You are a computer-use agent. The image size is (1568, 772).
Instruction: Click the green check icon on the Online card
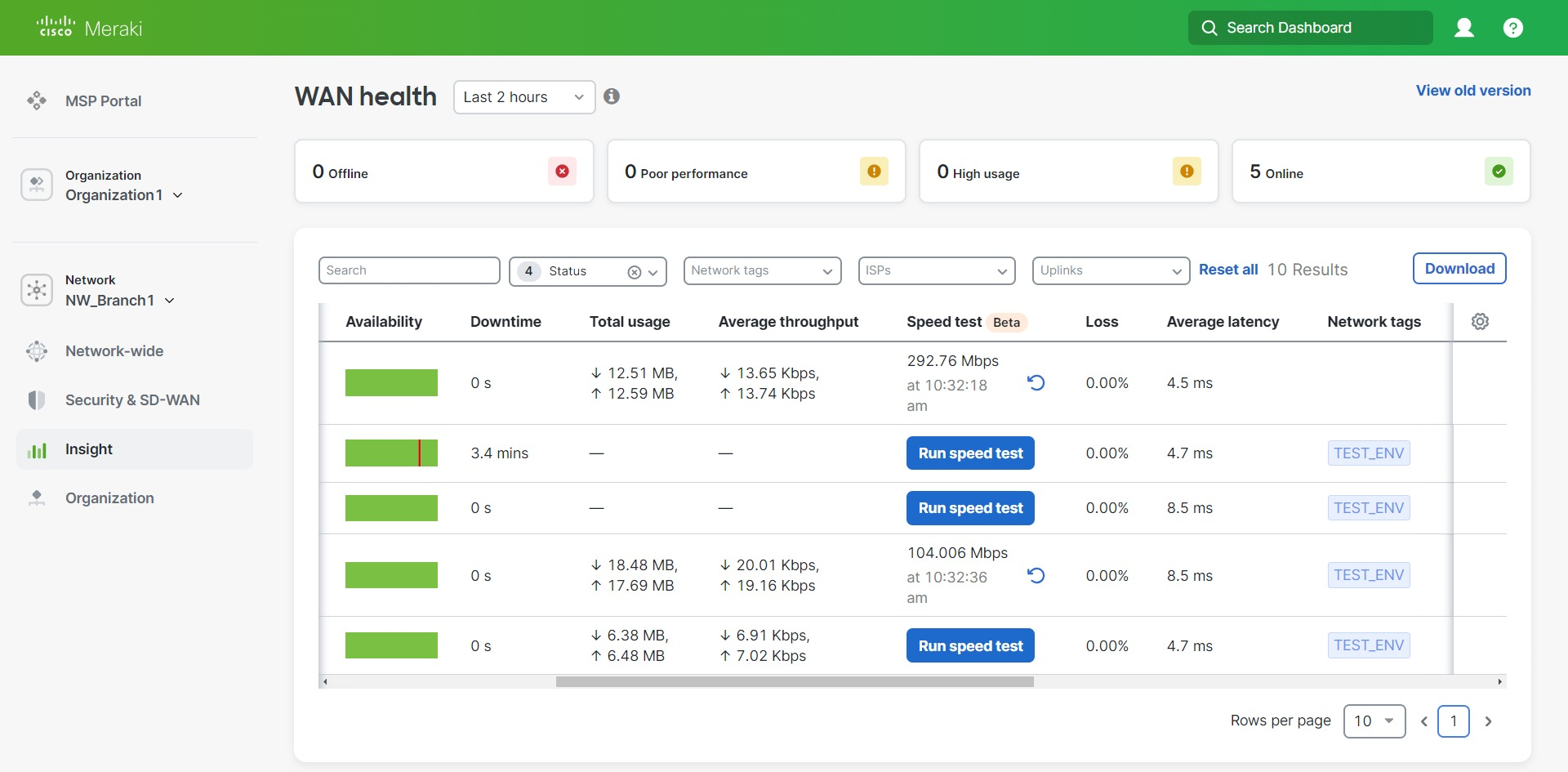click(x=1499, y=172)
